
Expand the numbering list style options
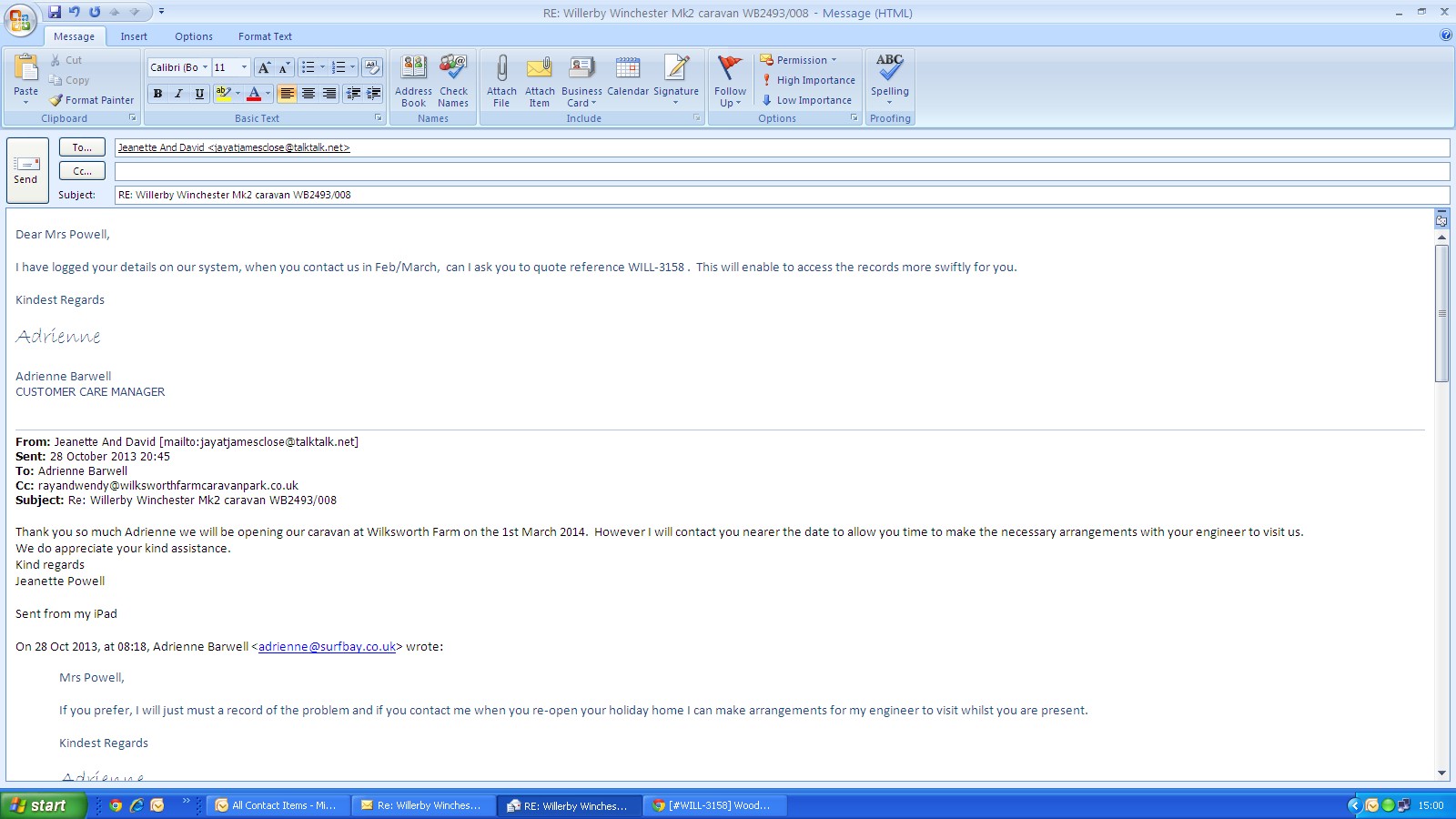point(353,67)
